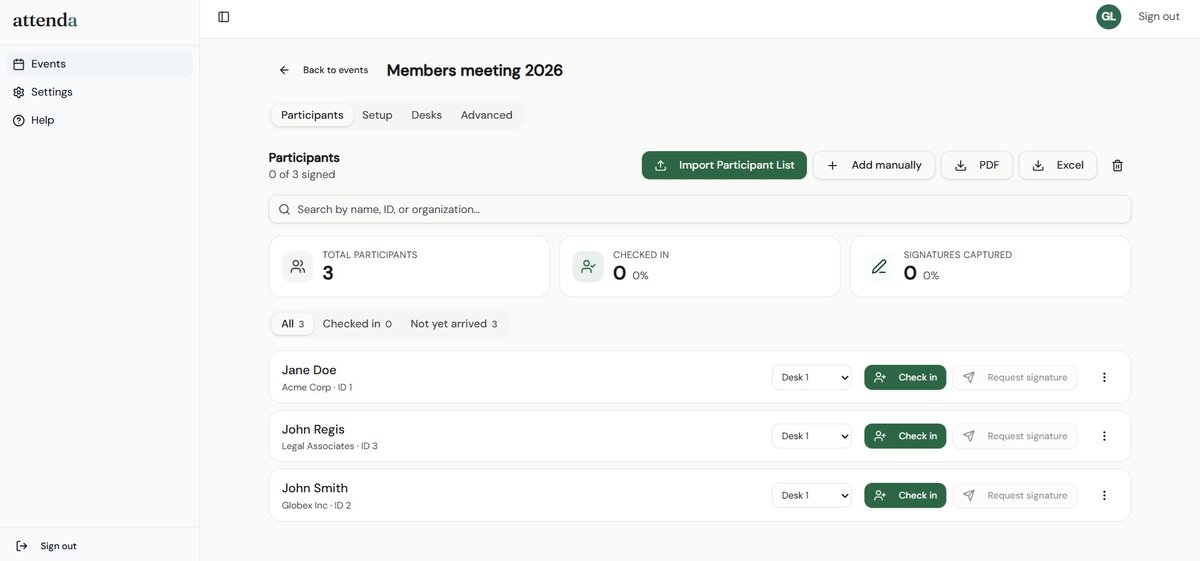Switch to the Desks tab

coord(427,115)
